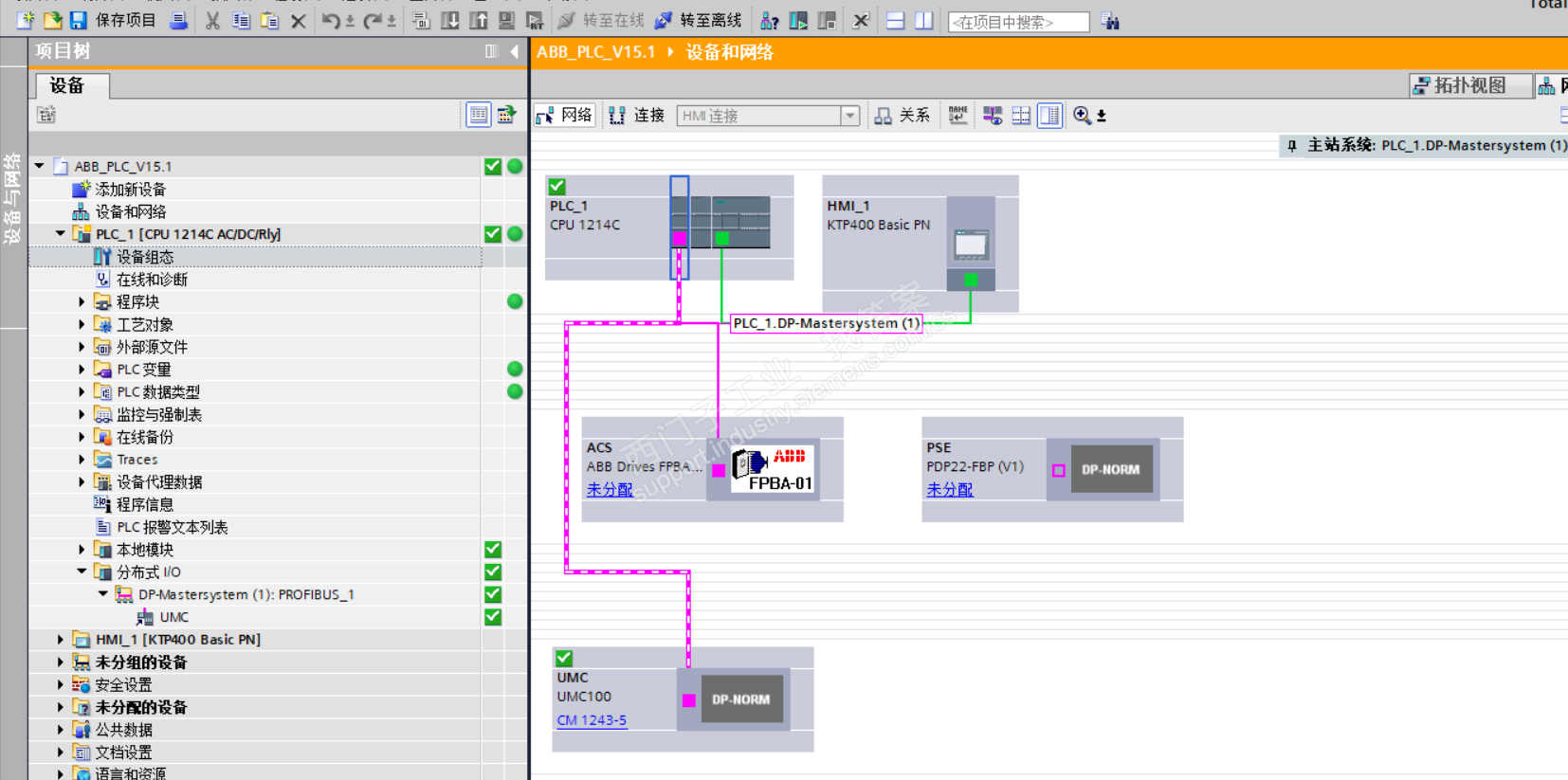Click the save project disk icon

pos(79,20)
